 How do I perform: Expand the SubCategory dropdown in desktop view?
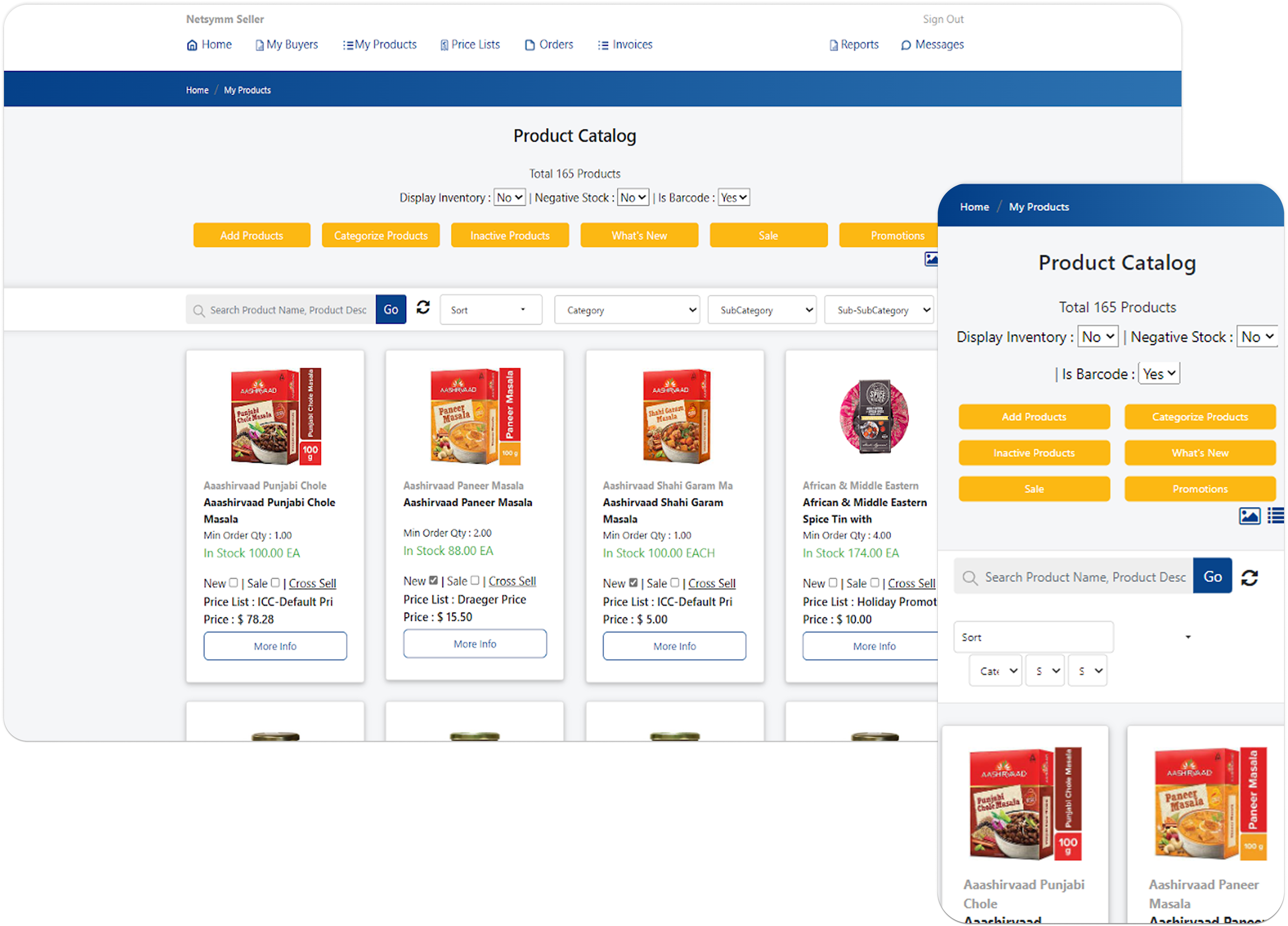coord(762,310)
